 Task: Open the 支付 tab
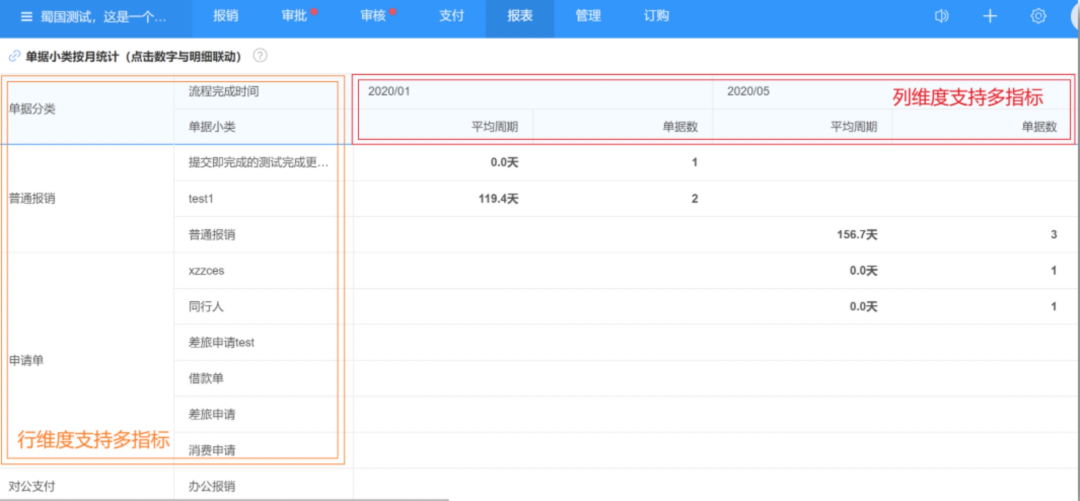click(451, 17)
